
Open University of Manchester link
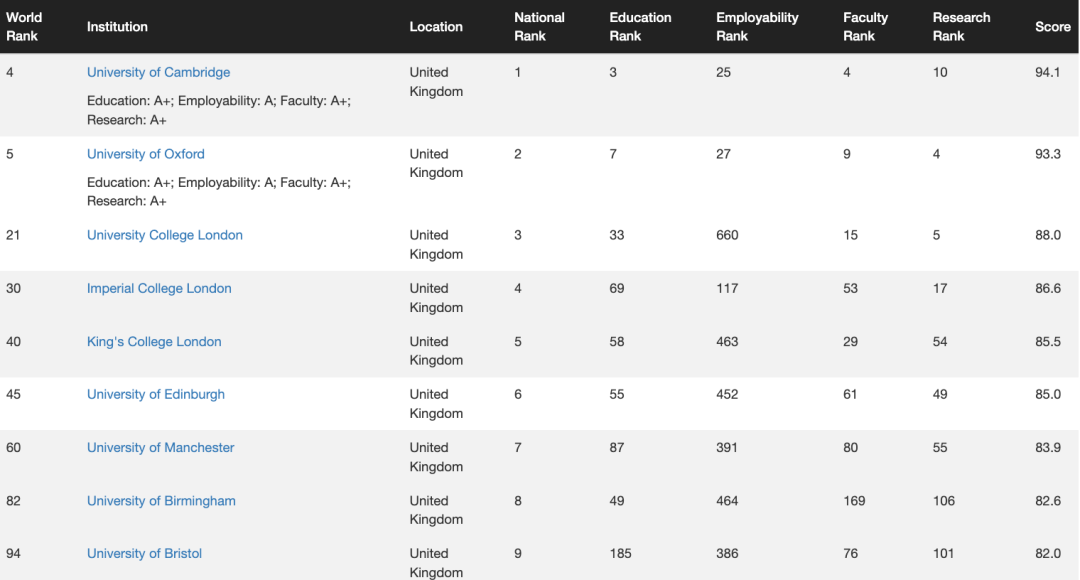coord(160,447)
